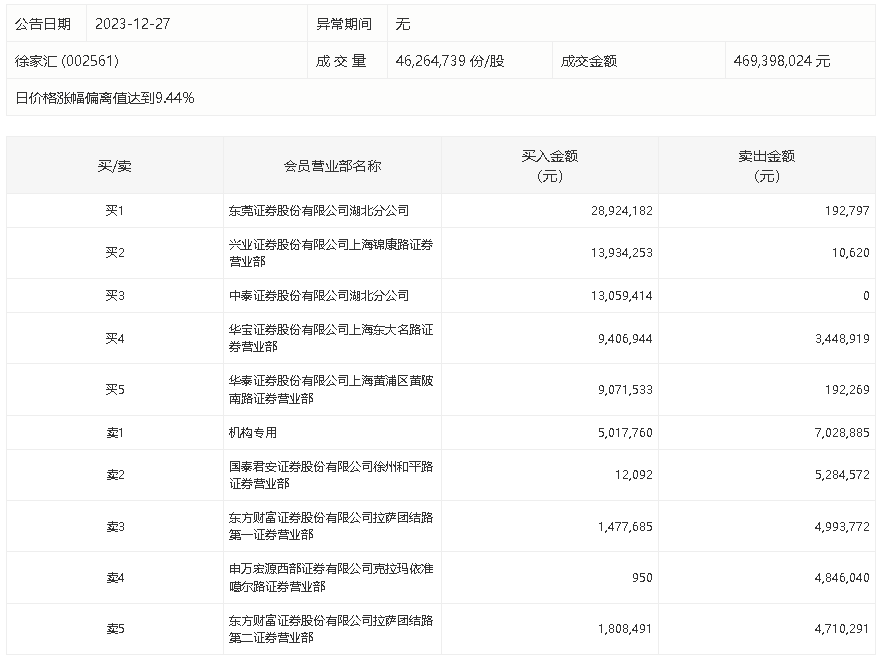The width and height of the screenshot is (882, 655).
Task: Select sell amount 7,028,885
Action: click(x=842, y=432)
